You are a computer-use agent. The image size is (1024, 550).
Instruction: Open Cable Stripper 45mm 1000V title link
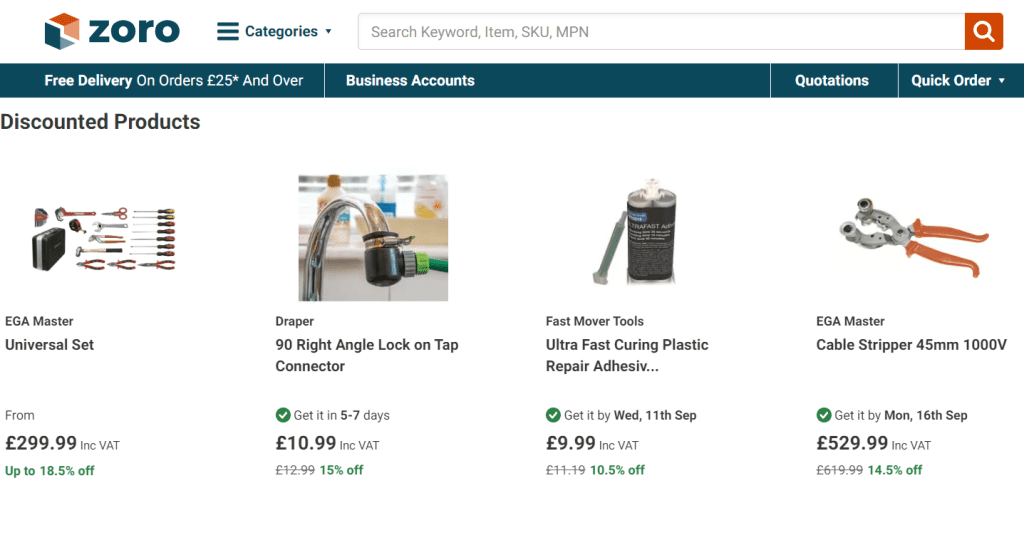911,345
